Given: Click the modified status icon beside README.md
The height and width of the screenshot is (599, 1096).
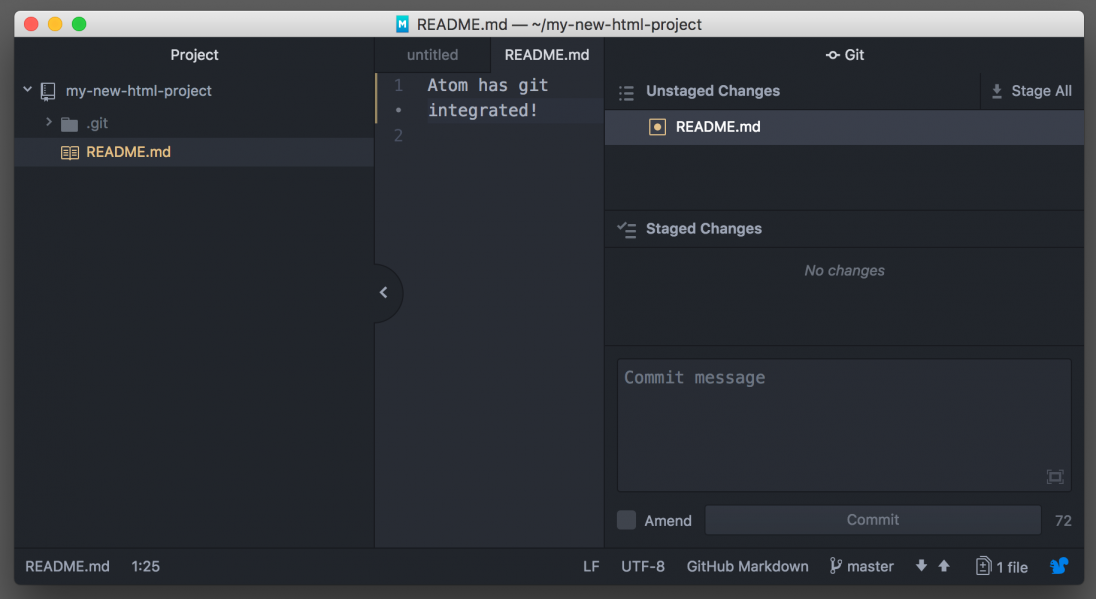Looking at the screenshot, I should [657, 127].
